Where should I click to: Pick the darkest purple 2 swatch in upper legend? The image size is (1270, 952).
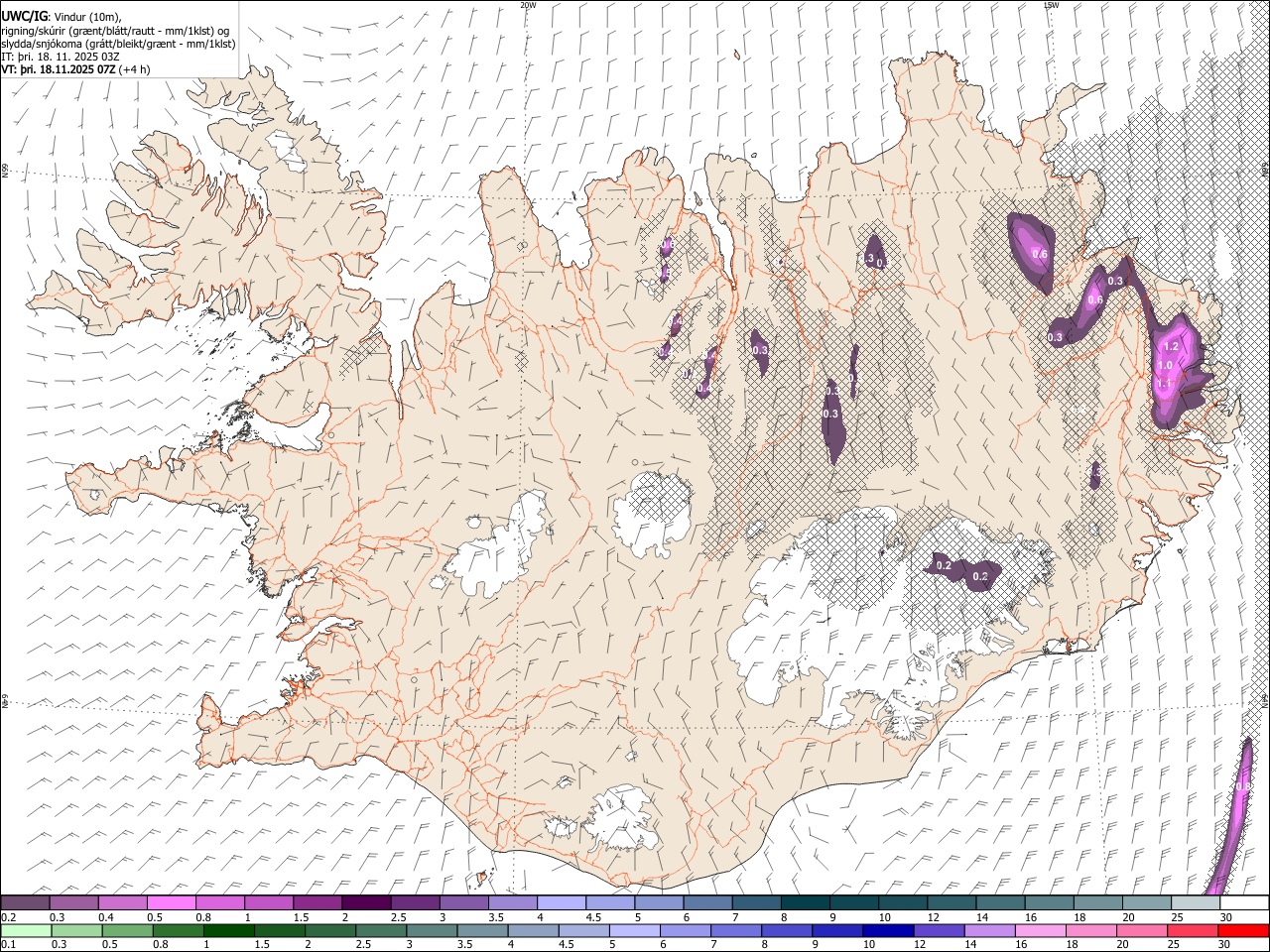click(x=366, y=903)
